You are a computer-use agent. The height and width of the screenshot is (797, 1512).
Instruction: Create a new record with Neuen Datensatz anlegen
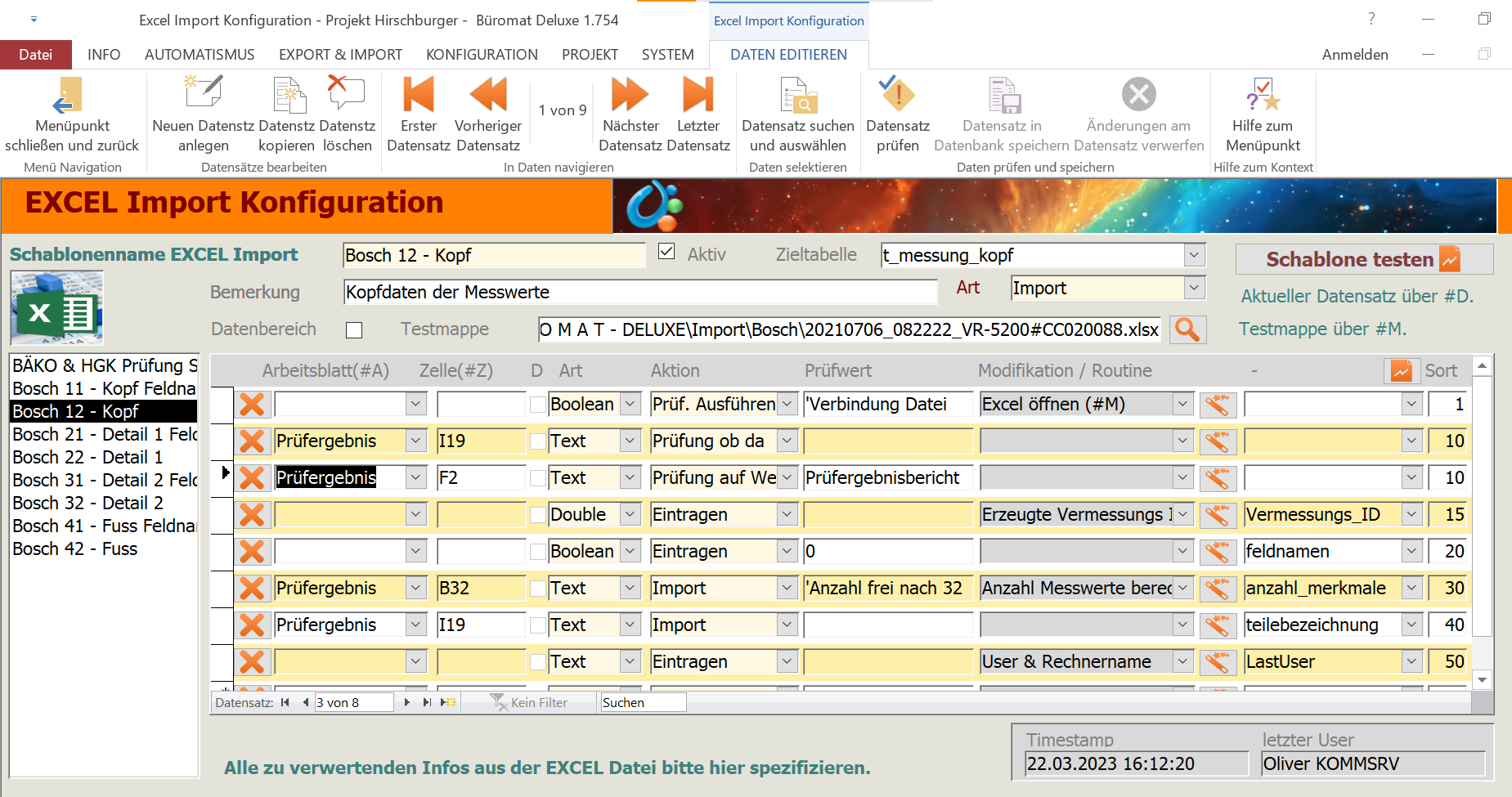point(203,94)
